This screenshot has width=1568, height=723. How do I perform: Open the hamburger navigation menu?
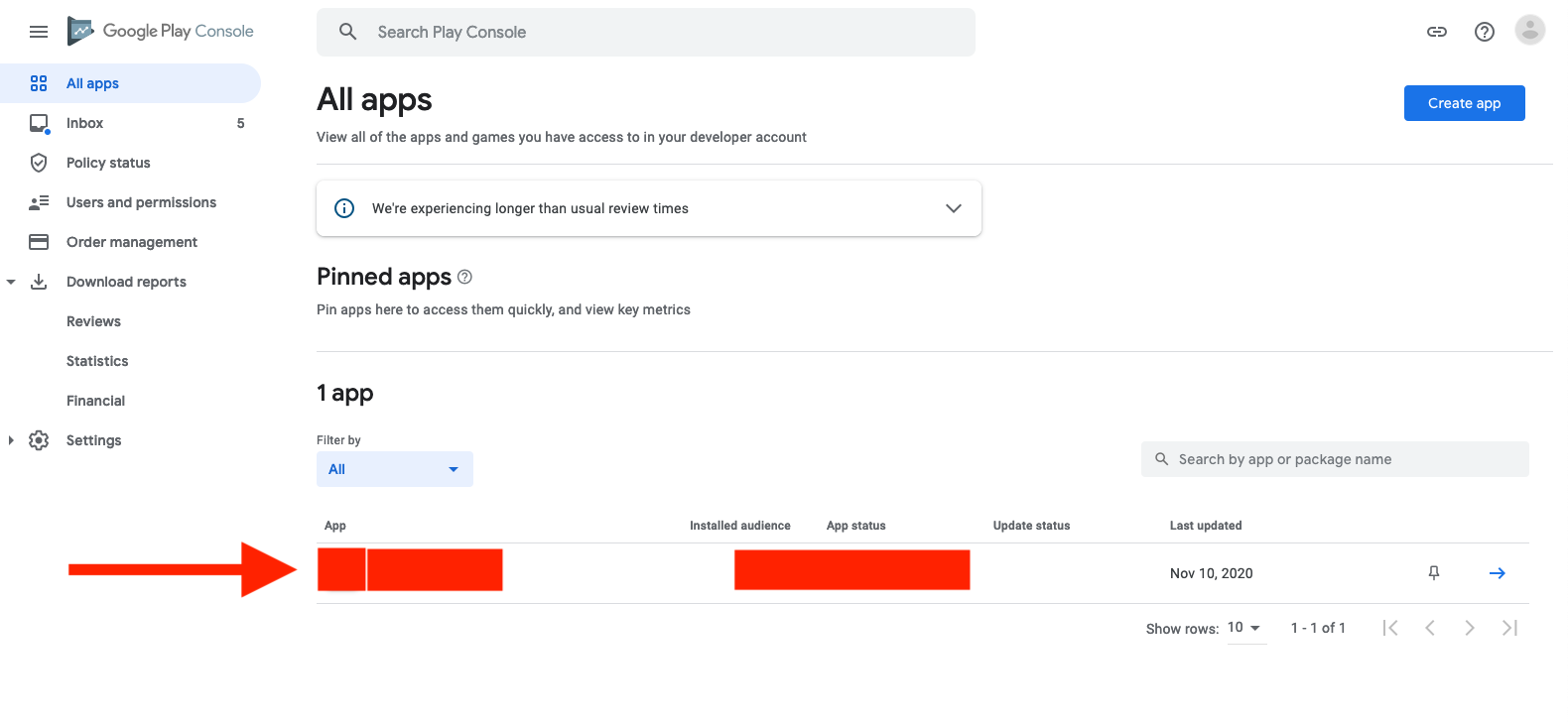tap(39, 32)
